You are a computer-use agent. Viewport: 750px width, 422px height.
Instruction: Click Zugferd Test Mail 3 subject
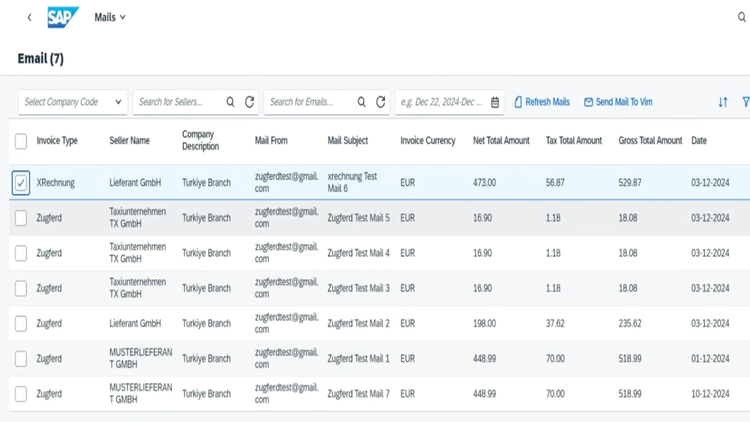click(x=358, y=289)
